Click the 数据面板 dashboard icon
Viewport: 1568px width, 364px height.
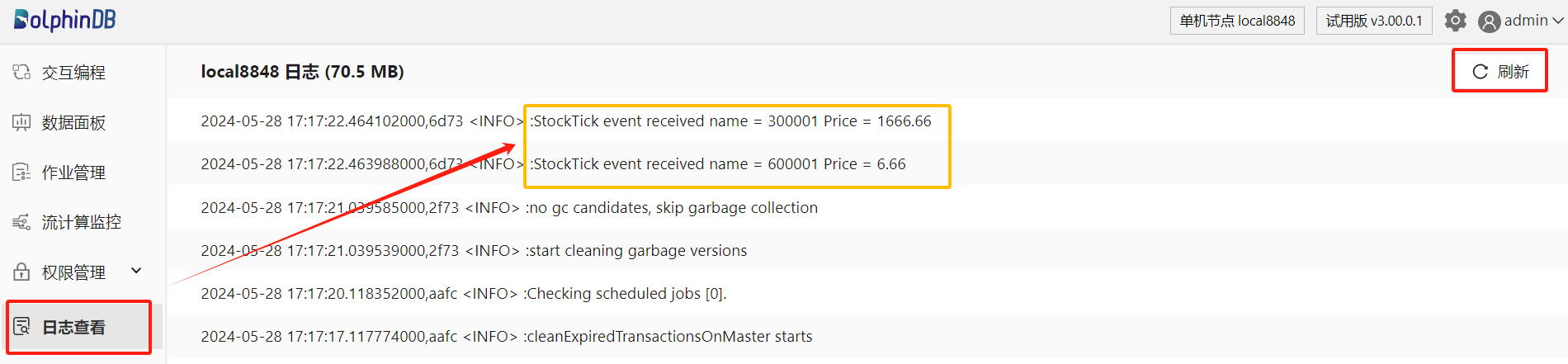point(21,122)
